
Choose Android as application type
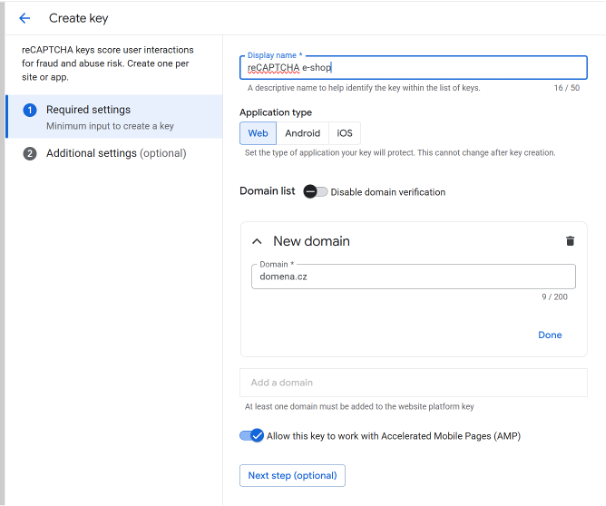[x=302, y=133]
